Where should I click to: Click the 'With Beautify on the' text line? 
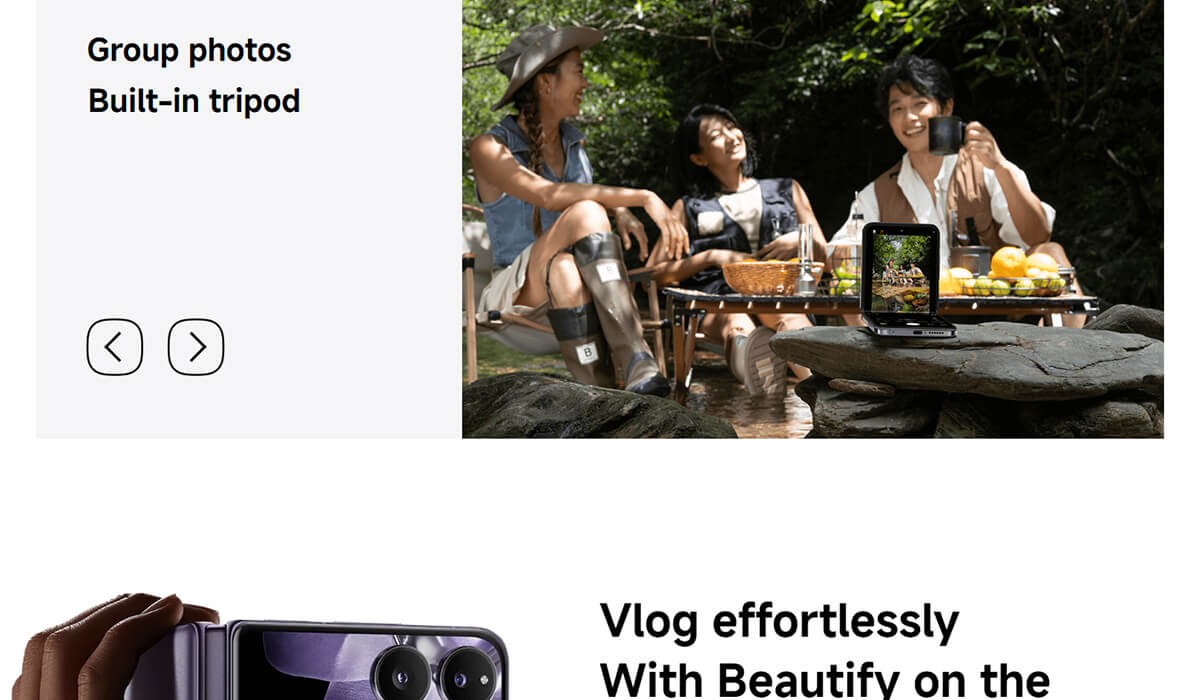coord(824,678)
